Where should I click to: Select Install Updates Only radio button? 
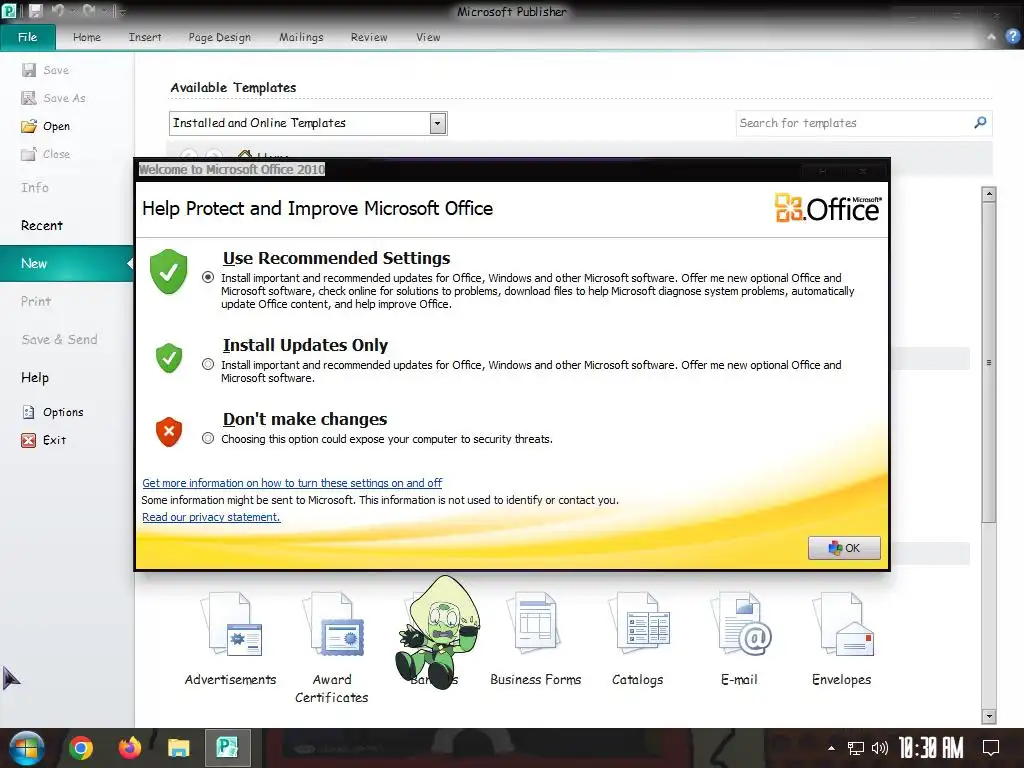coord(208,364)
